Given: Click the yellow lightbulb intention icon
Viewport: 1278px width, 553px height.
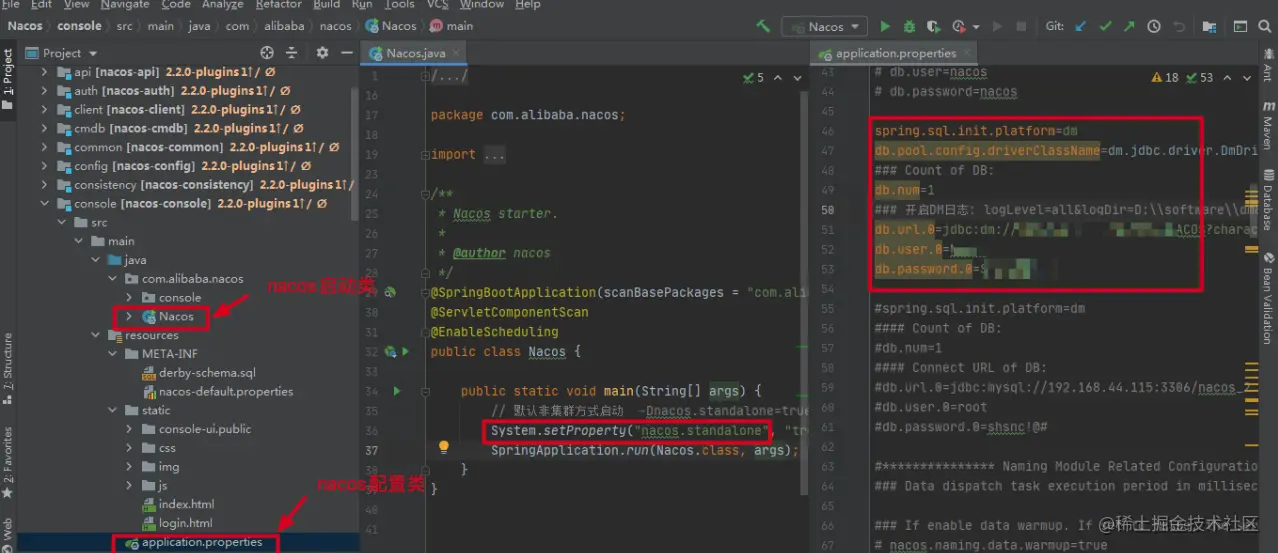Looking at the screenshot, I should (444, 448).
